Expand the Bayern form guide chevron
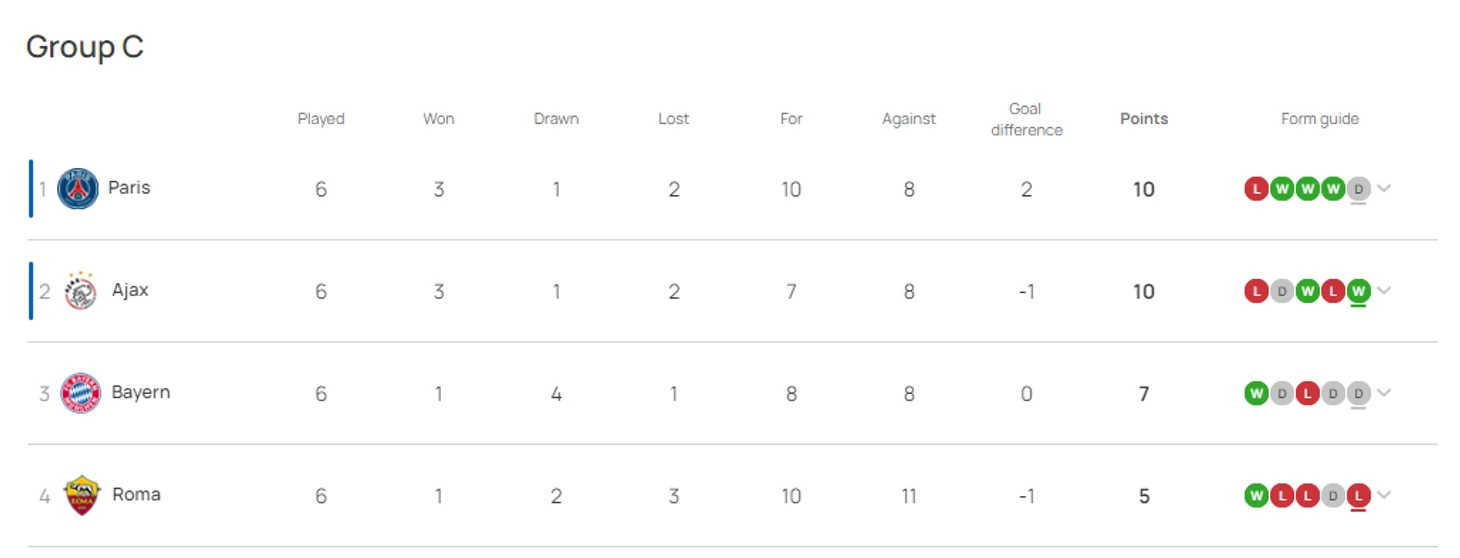Image resolution: width=1460 pixels, height=558 pixels. click(1384, 392)
